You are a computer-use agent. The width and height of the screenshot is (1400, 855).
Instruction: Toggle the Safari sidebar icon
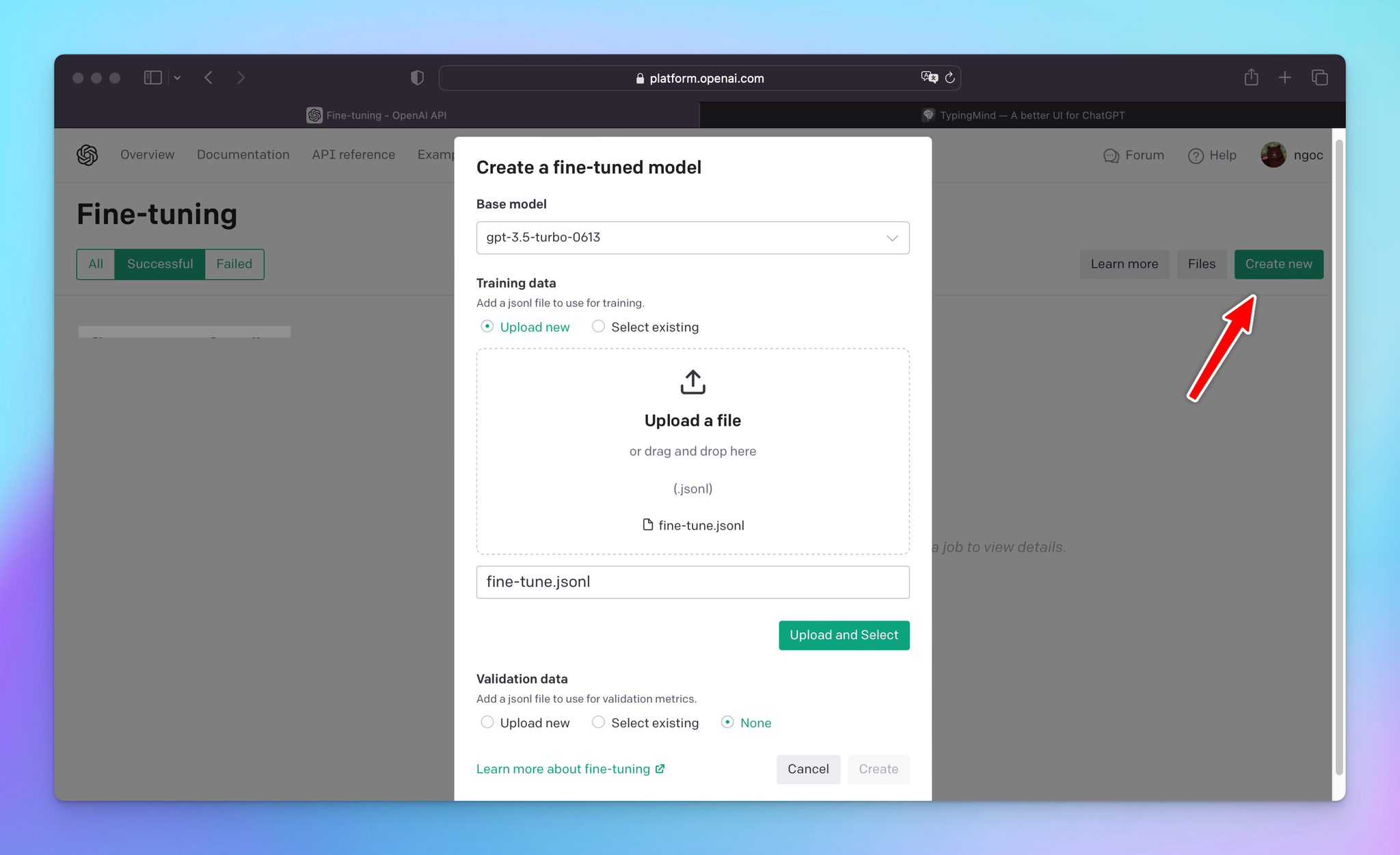[x=152, y=78]
